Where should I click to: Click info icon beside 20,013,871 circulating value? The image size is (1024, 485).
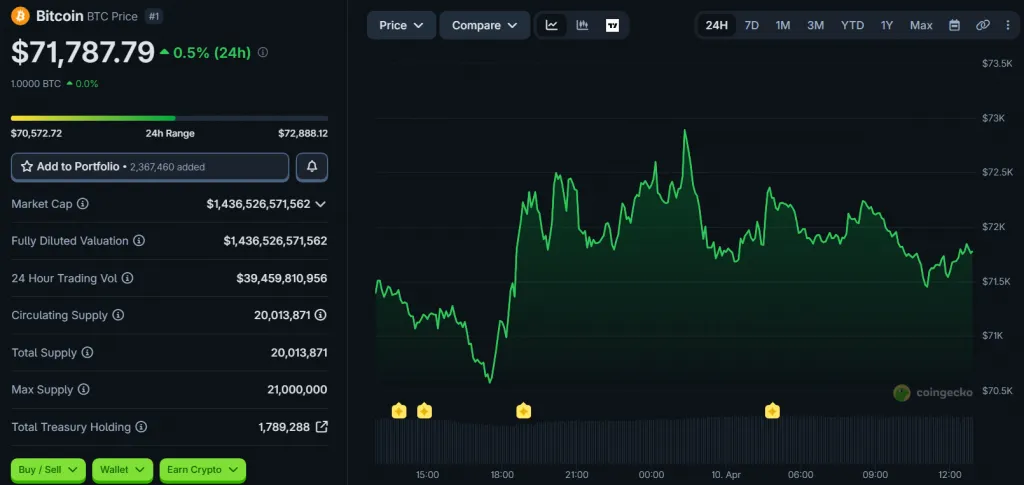[x=321, y=315]
